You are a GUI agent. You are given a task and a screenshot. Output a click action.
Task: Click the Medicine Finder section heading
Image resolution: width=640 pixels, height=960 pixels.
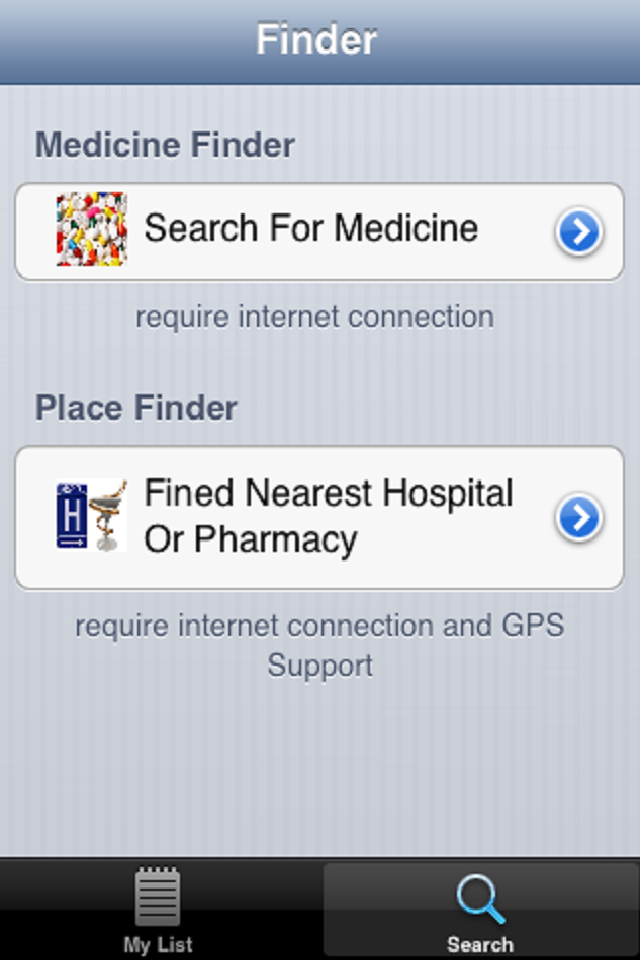click(165, 145)
